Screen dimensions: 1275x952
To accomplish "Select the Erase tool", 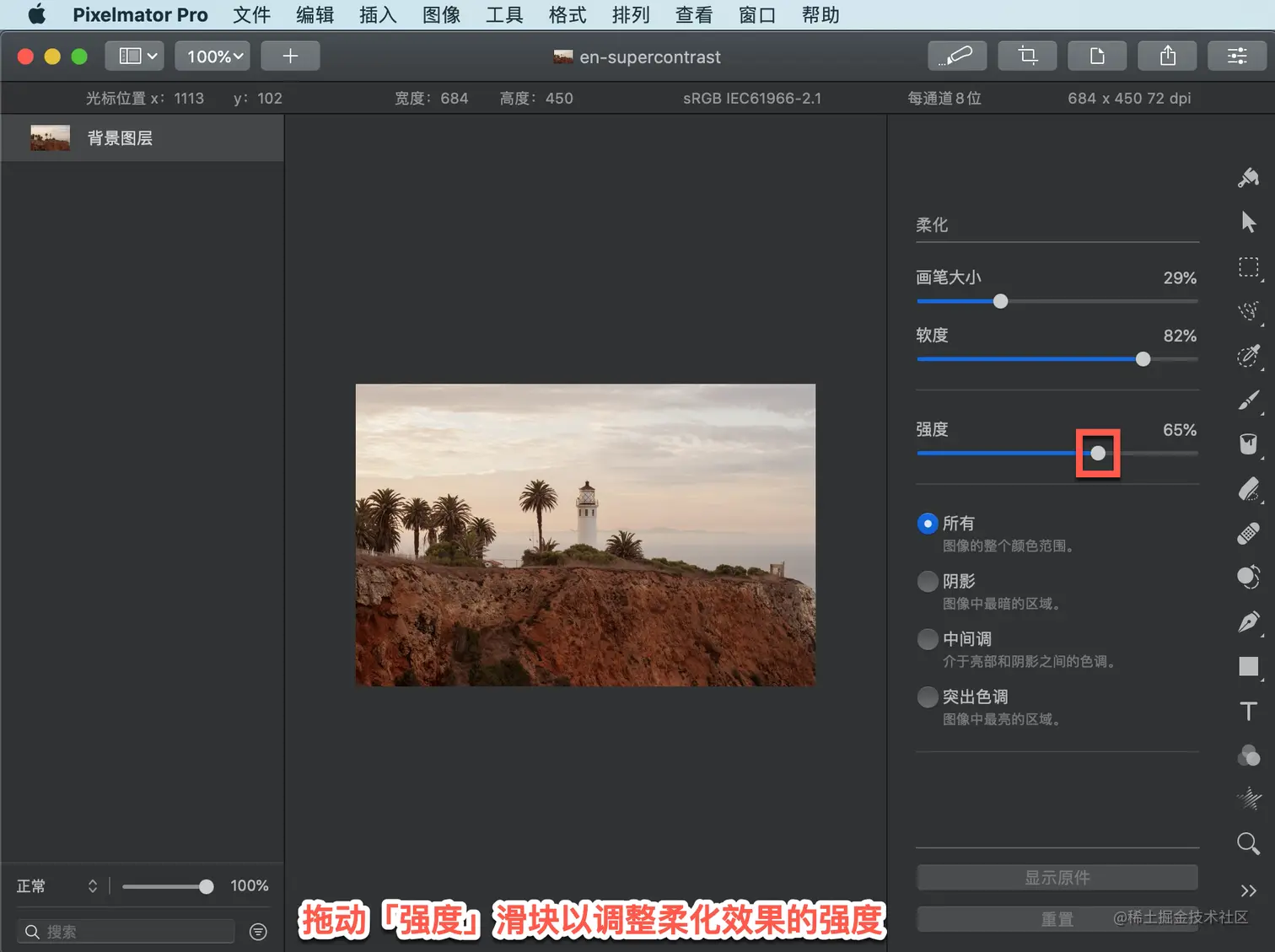I will pos(1249,489).
